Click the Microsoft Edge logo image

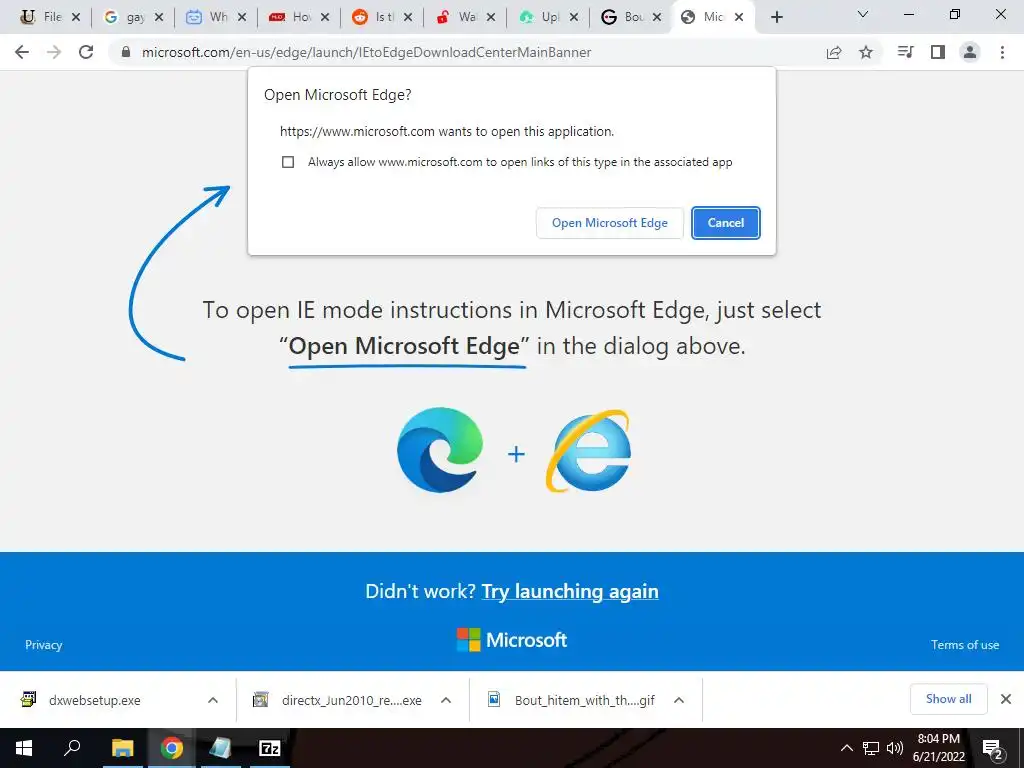click(440, 449)
